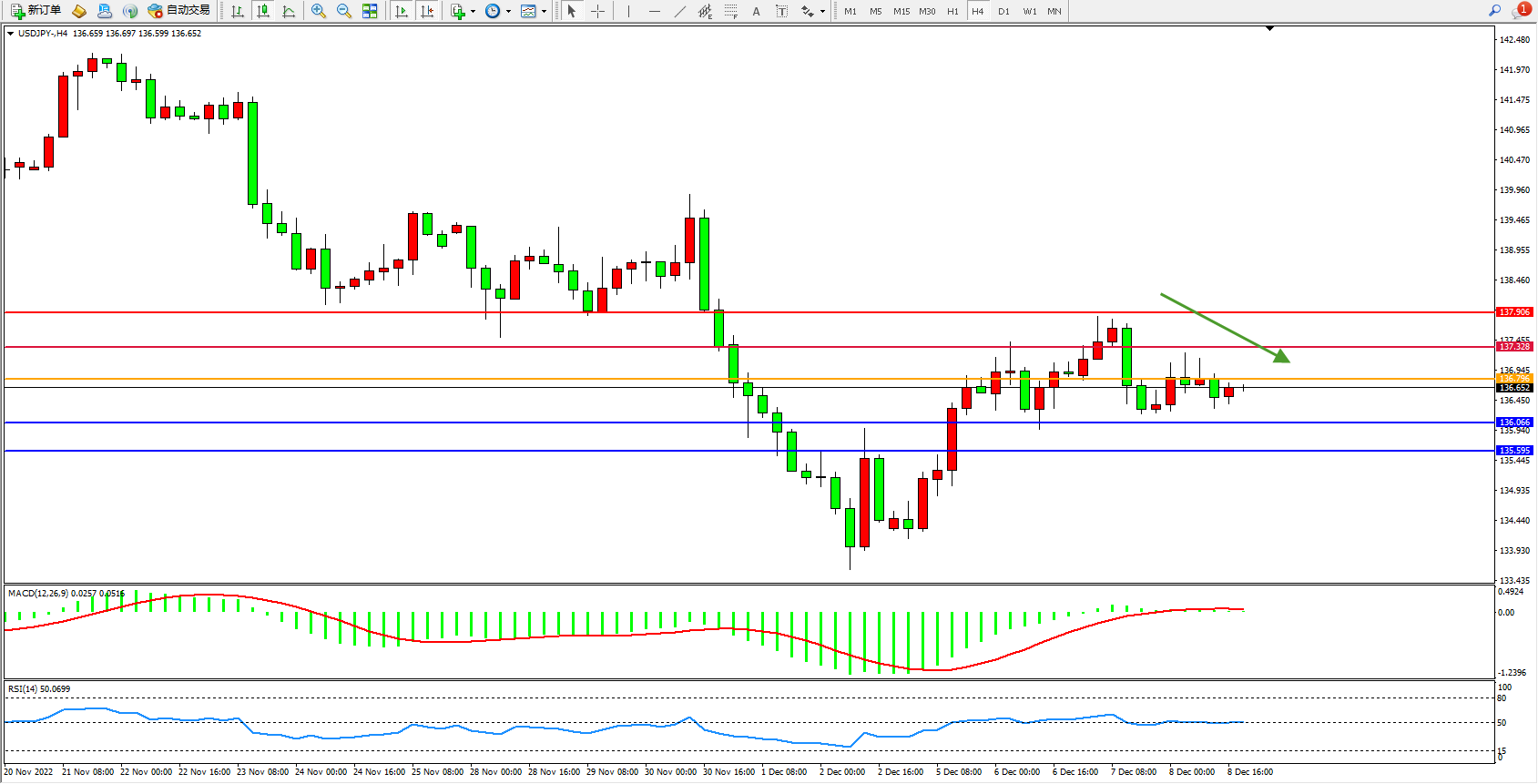Select the trendline drawing tool

pos(679,11)
